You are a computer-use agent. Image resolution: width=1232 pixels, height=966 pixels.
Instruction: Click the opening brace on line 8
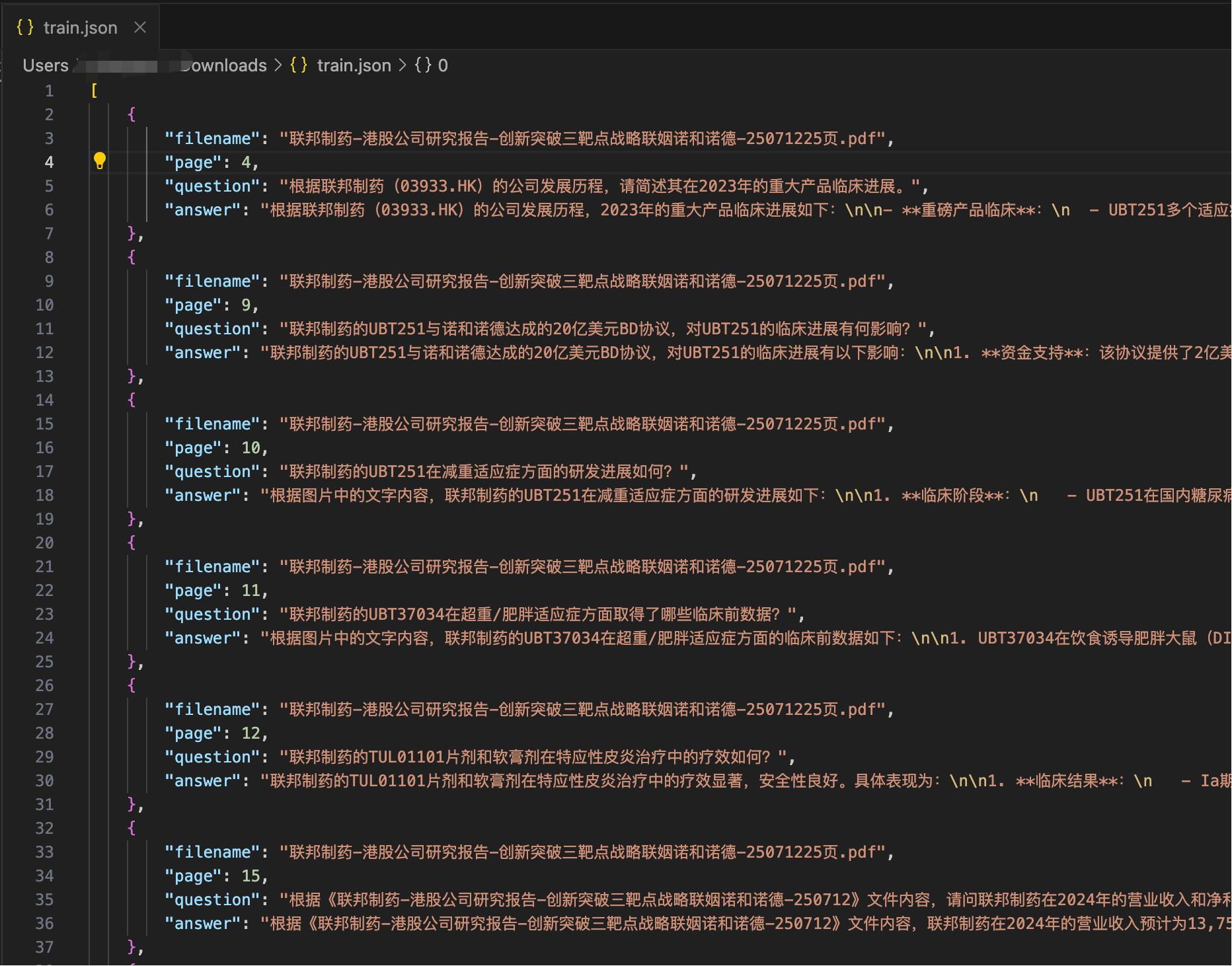point(132,258)
